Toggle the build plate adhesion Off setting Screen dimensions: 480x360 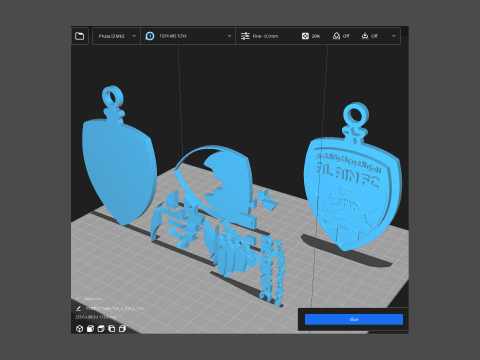[x=369, y=36]
